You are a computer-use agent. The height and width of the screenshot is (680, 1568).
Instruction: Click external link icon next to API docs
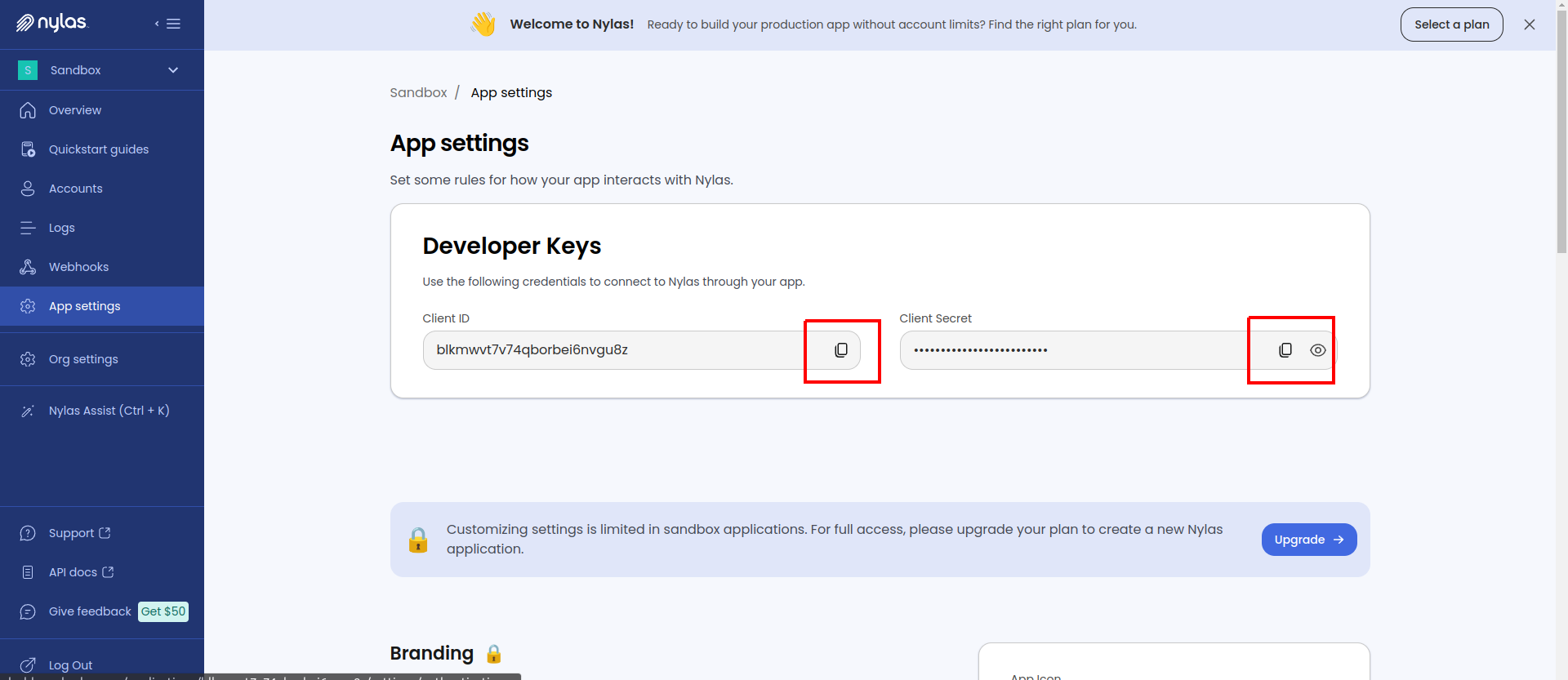(x=108, y=572)
